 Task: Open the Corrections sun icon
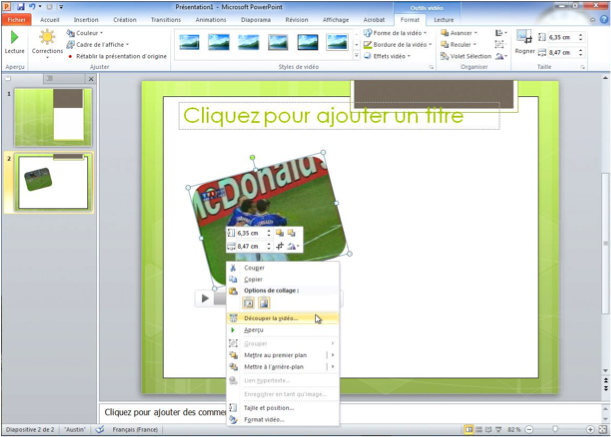pyautogui.click(x=47, y=37)
